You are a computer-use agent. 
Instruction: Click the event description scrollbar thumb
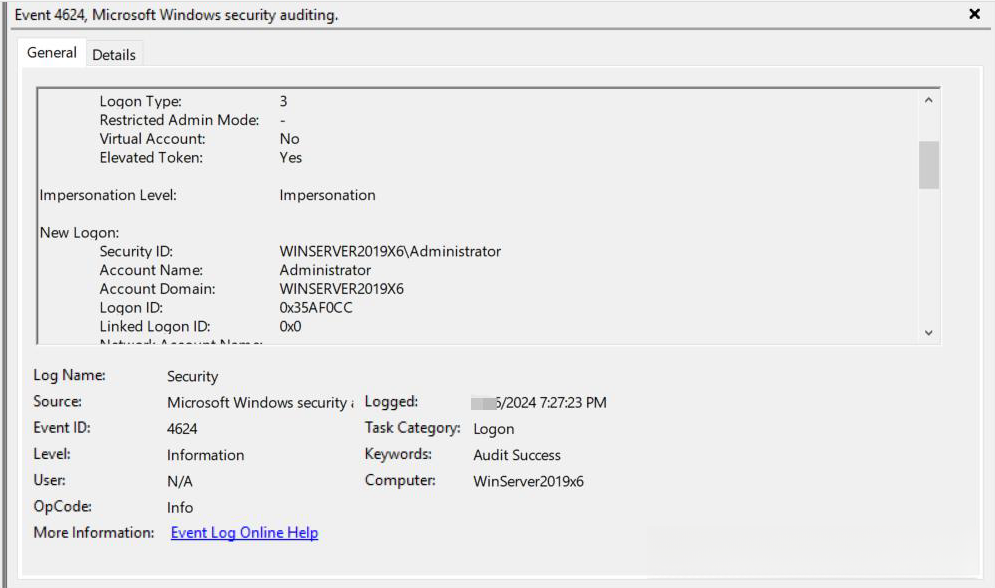[928, 165]
